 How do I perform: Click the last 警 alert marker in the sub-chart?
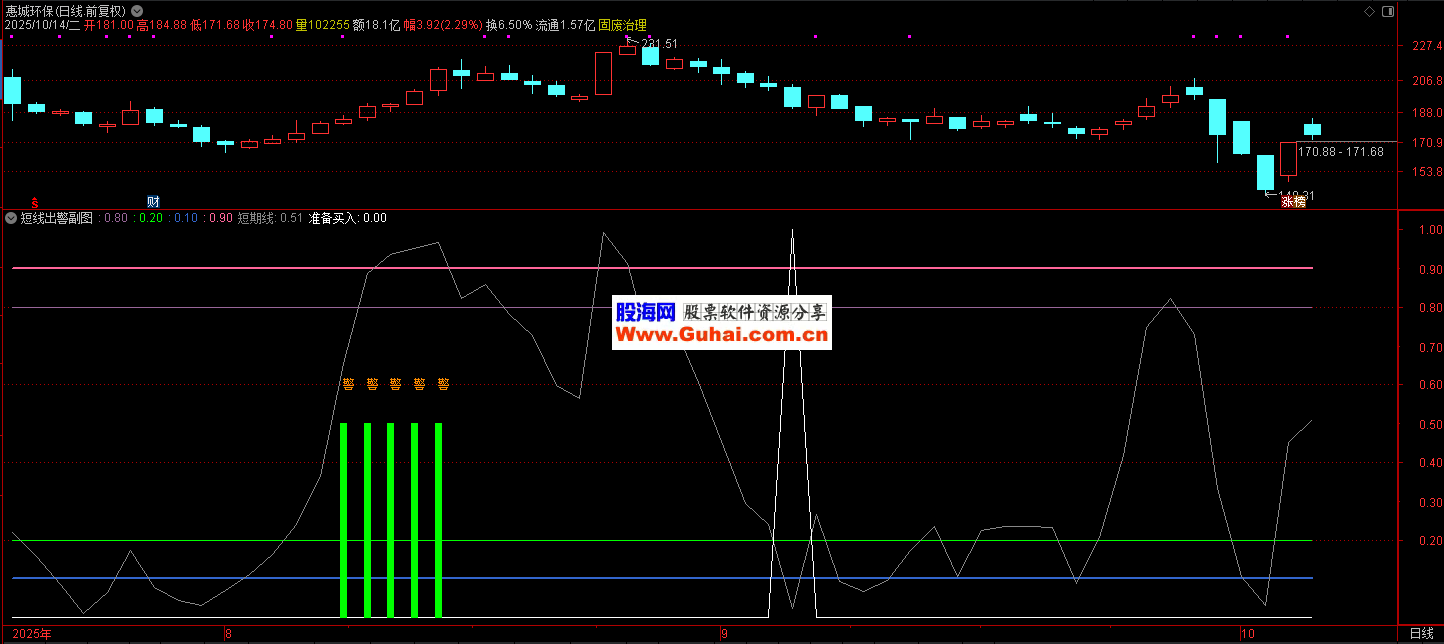tap(443, 383)
